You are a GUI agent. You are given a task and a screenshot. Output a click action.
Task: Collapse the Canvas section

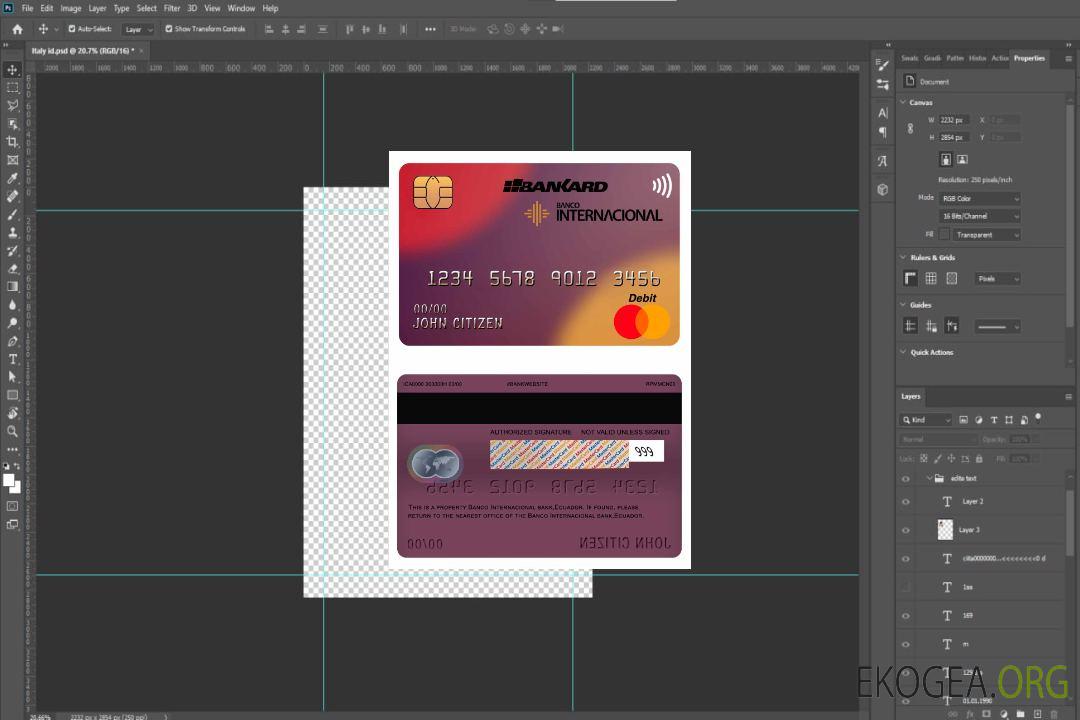pyautogui.click(x=903, y=102)
